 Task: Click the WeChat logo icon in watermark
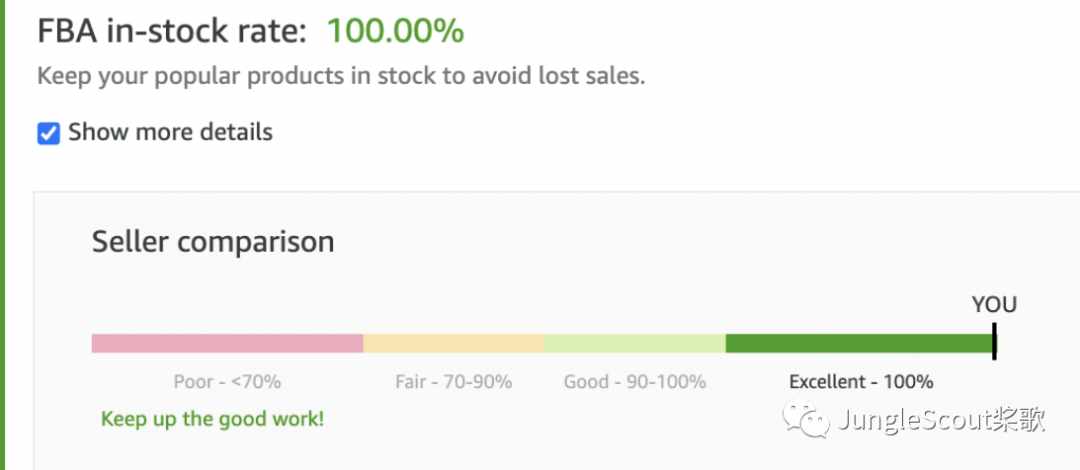click(805, 419)
